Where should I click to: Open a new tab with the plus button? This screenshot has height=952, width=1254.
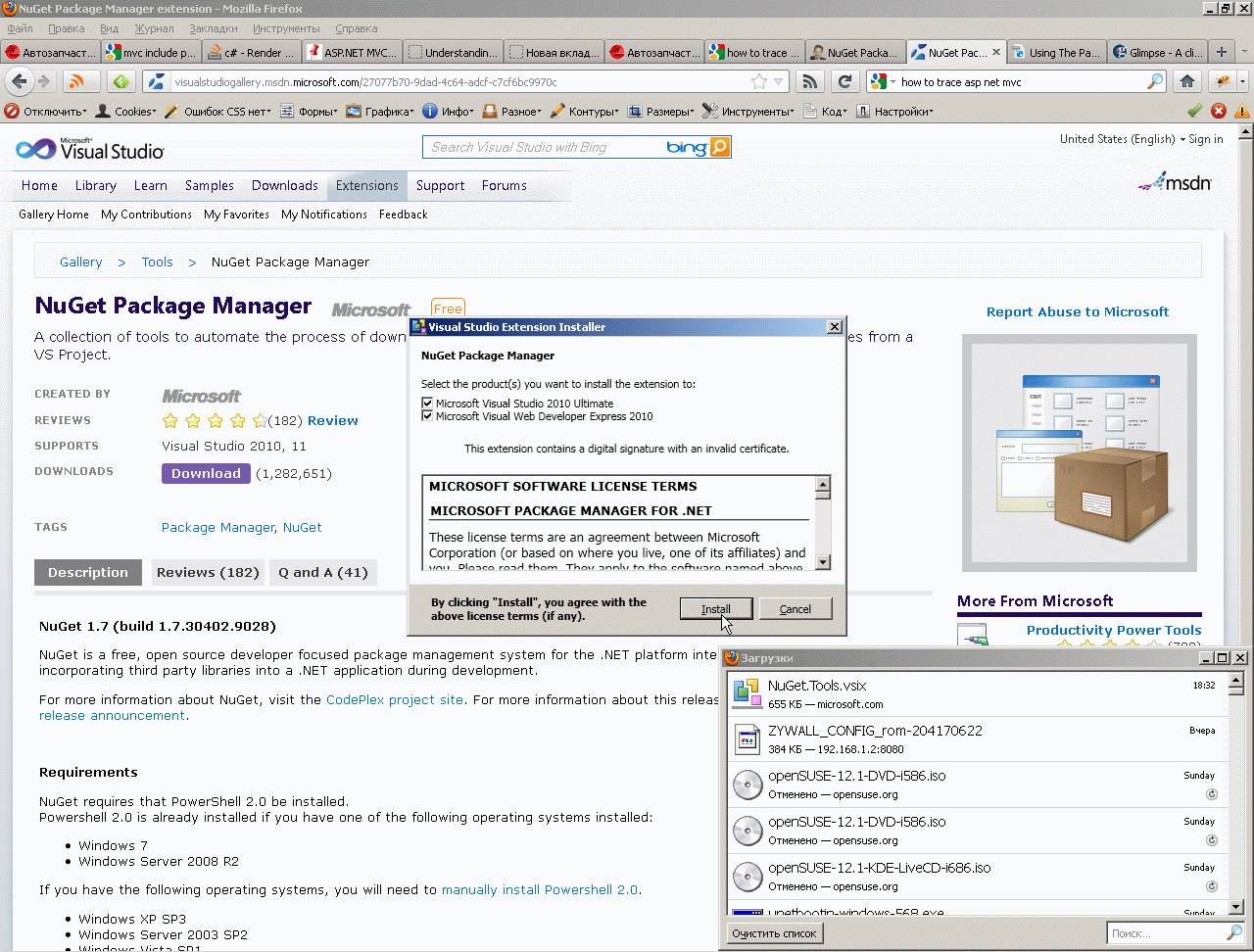click(x=1222, y=53)
